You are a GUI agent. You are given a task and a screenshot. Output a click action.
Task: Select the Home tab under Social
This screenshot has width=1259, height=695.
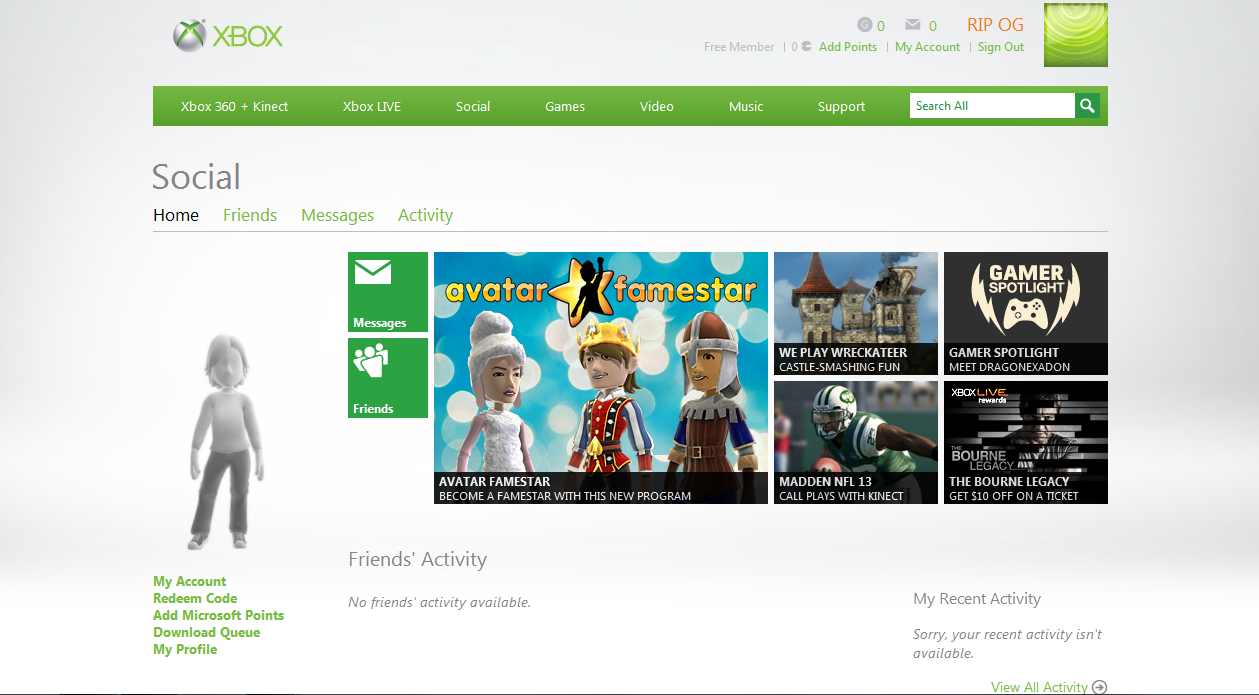(x=176, y=215)
